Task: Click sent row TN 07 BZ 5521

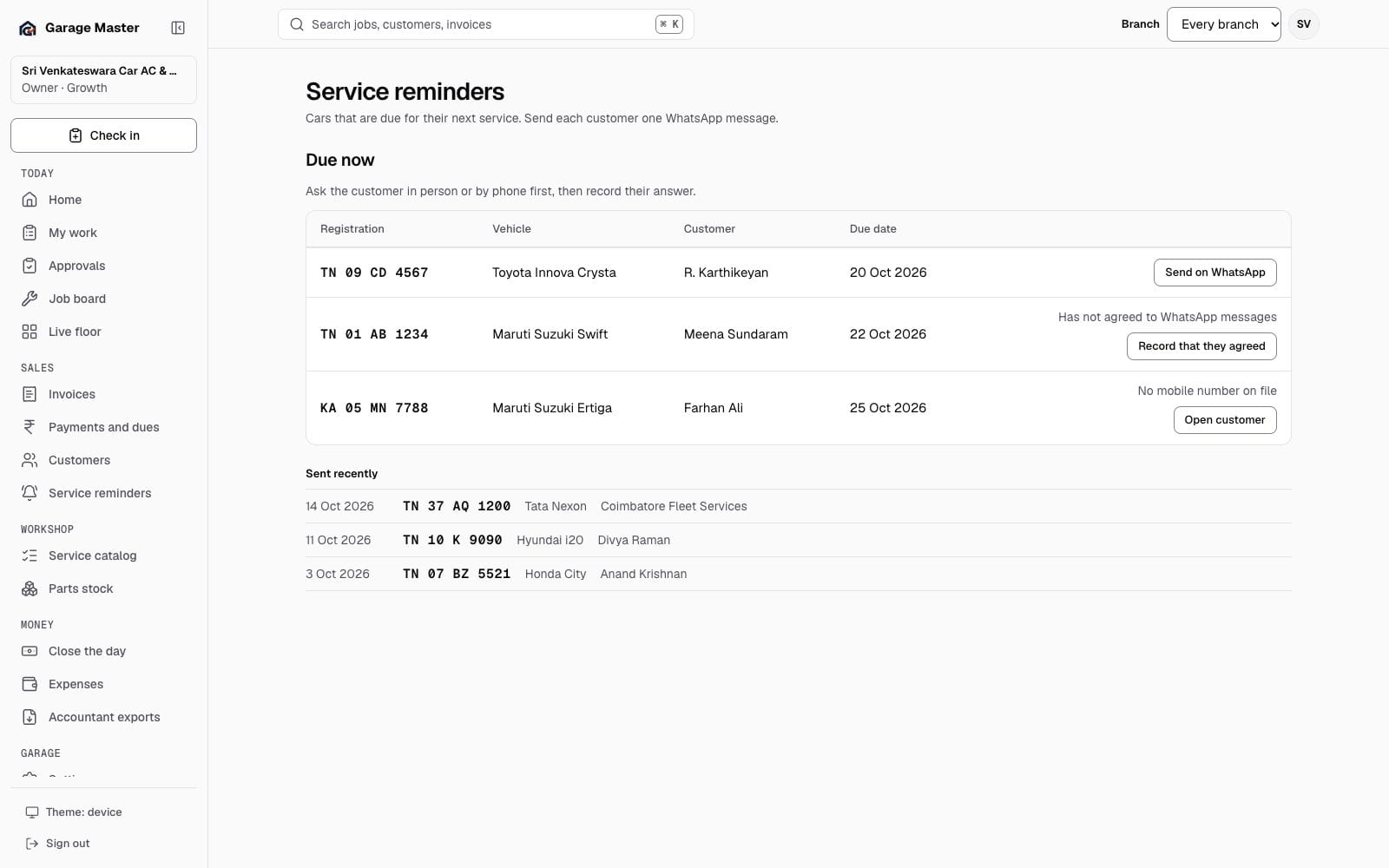Action: 799,574
